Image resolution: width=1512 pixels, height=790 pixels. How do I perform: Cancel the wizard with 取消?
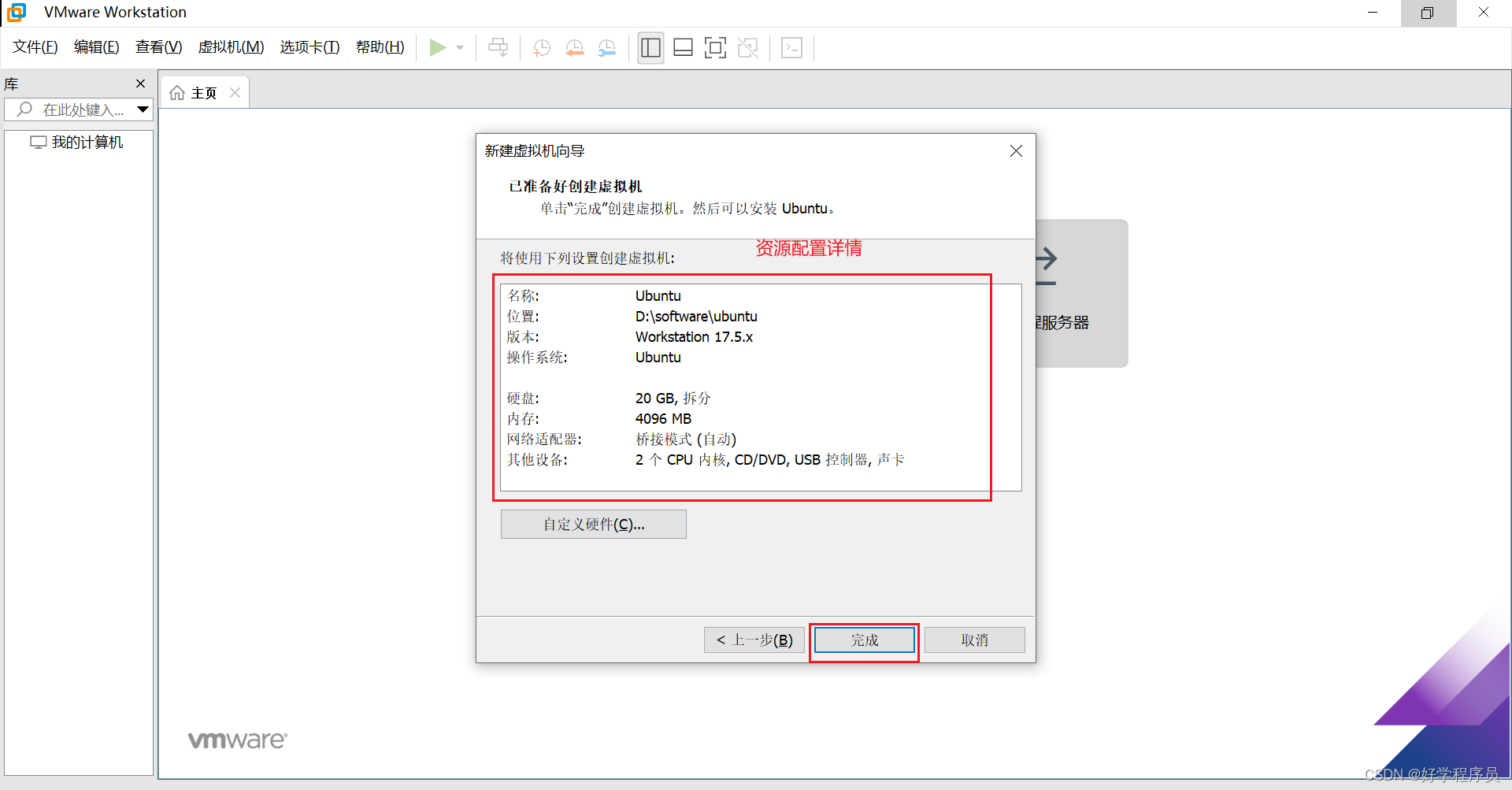tap(975, 640)
